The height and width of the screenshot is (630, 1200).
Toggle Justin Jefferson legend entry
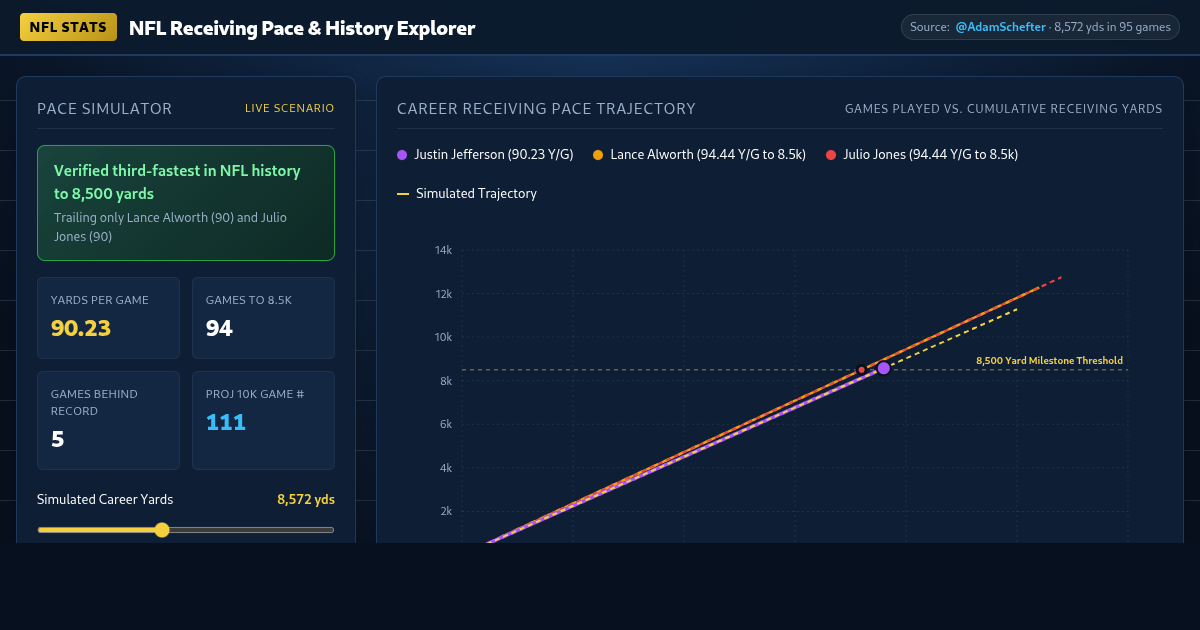(x=485, y=155)
